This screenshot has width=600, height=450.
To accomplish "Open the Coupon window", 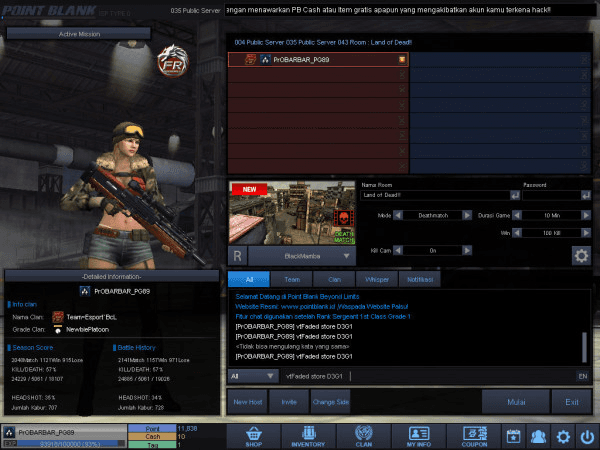I will [474, 436].
